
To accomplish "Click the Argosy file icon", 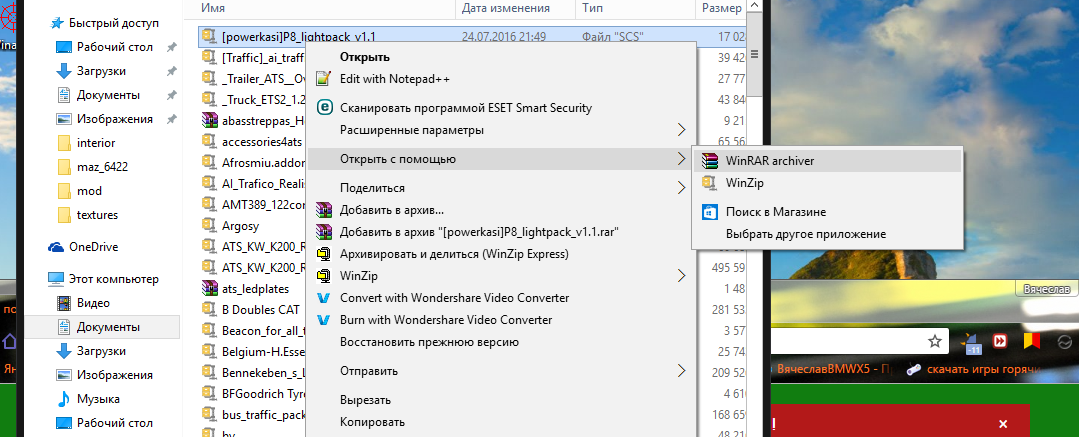I will tap(209, 224).
